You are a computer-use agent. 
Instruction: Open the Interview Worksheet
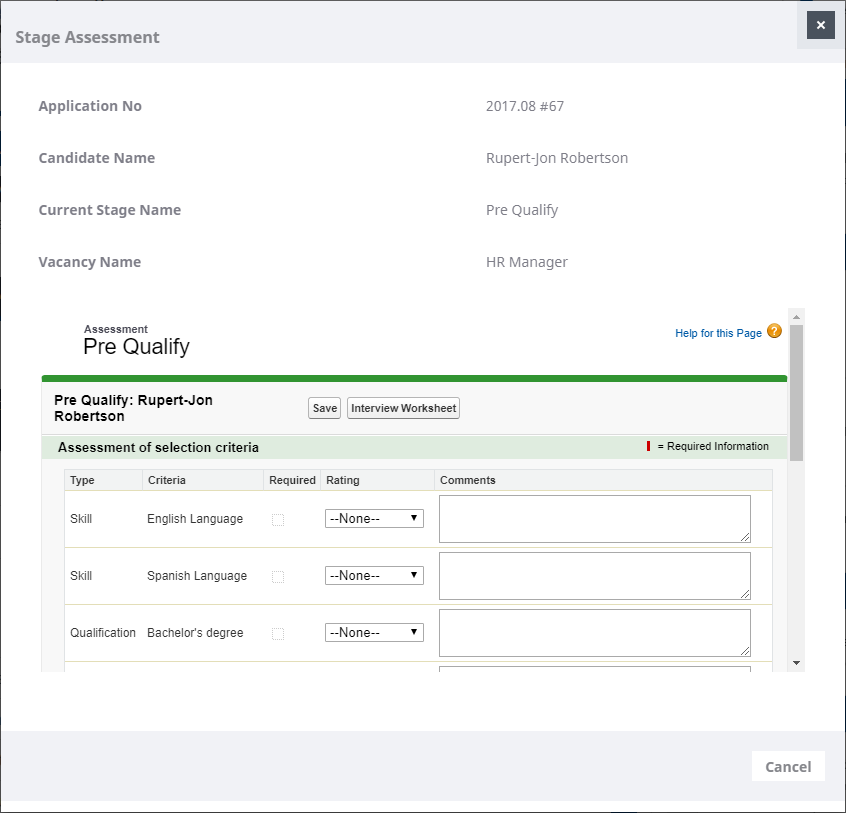tap(403, 408)
